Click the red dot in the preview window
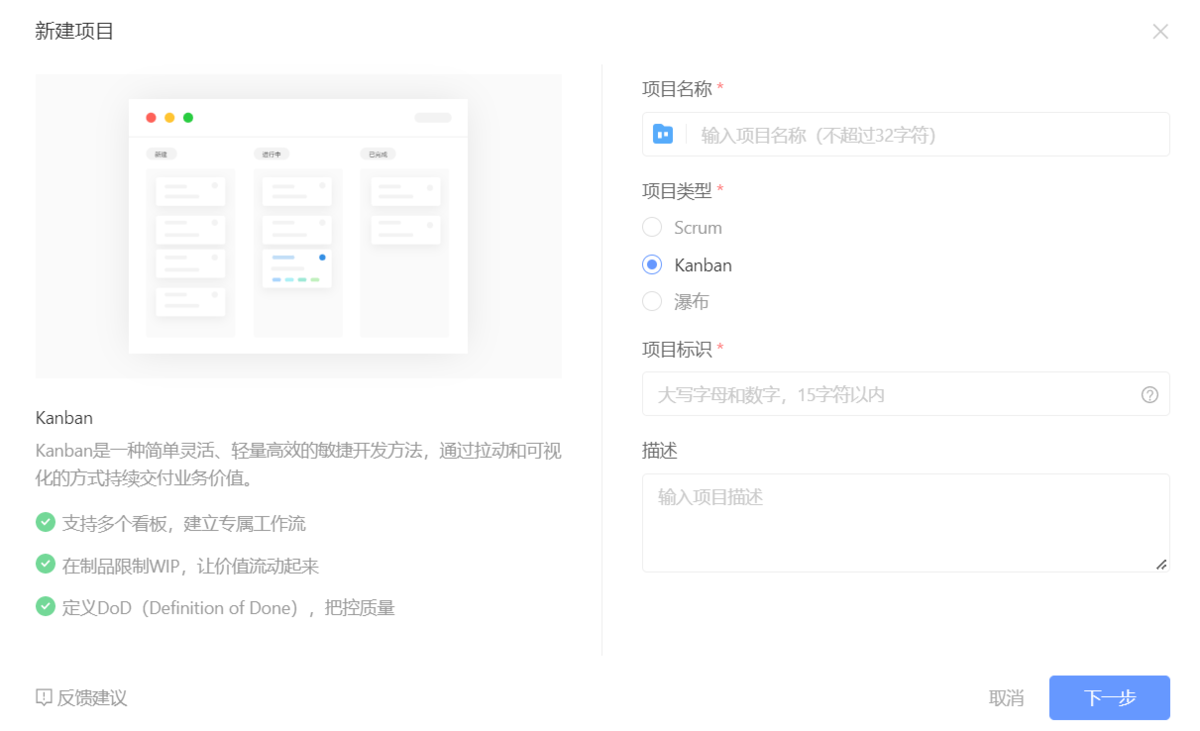 tap(151, 117)
